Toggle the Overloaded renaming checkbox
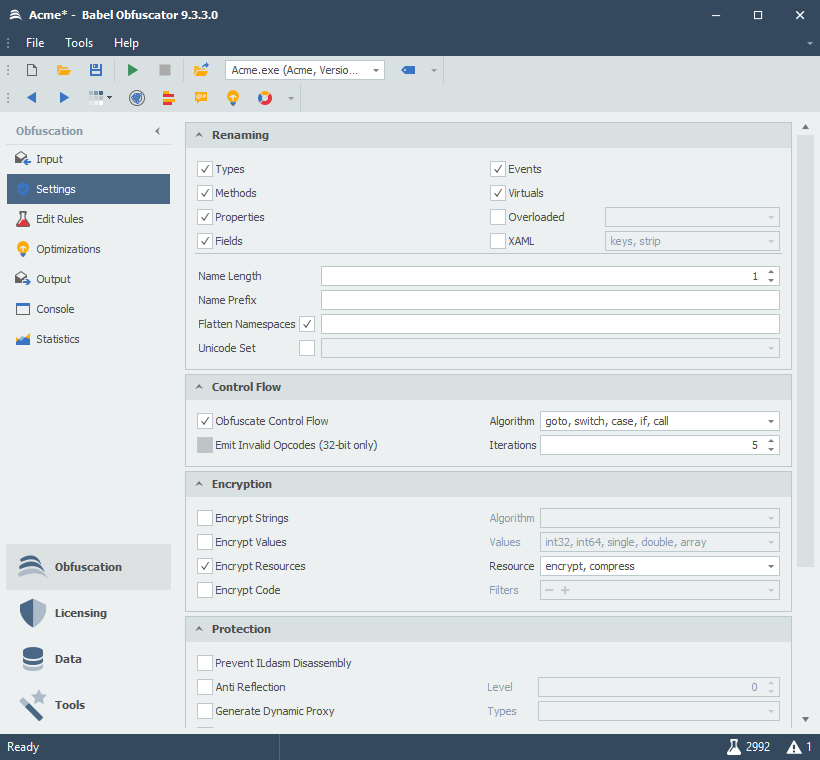This screenshot has width=820, height=760. (498, 217)
